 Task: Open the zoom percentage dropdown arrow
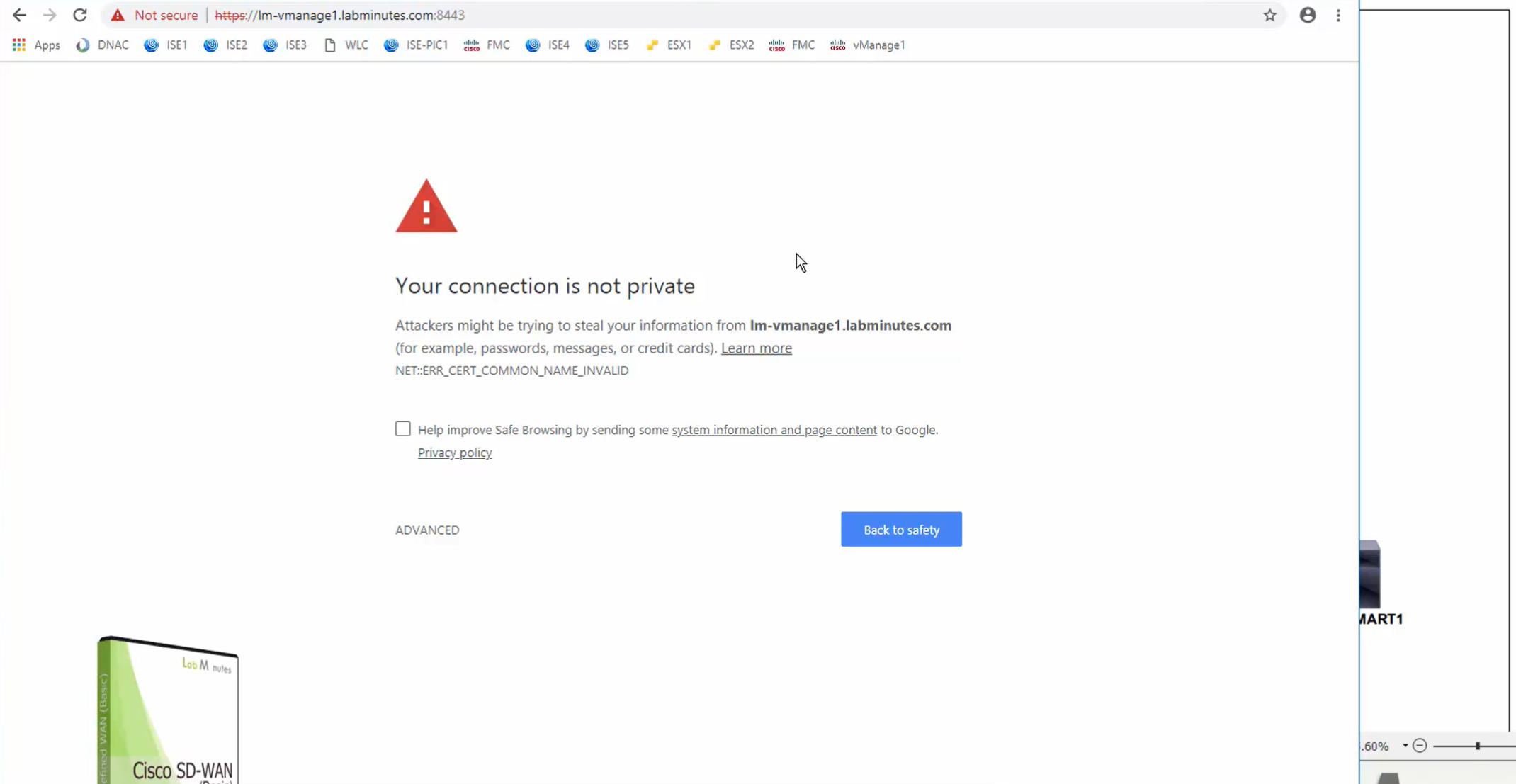[x=1405, y=746]
